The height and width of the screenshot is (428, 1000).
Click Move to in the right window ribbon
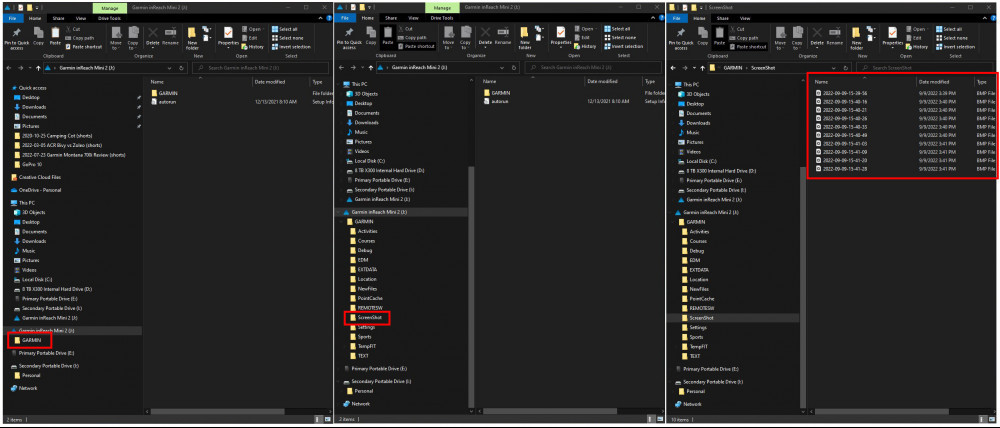(781, 38)
